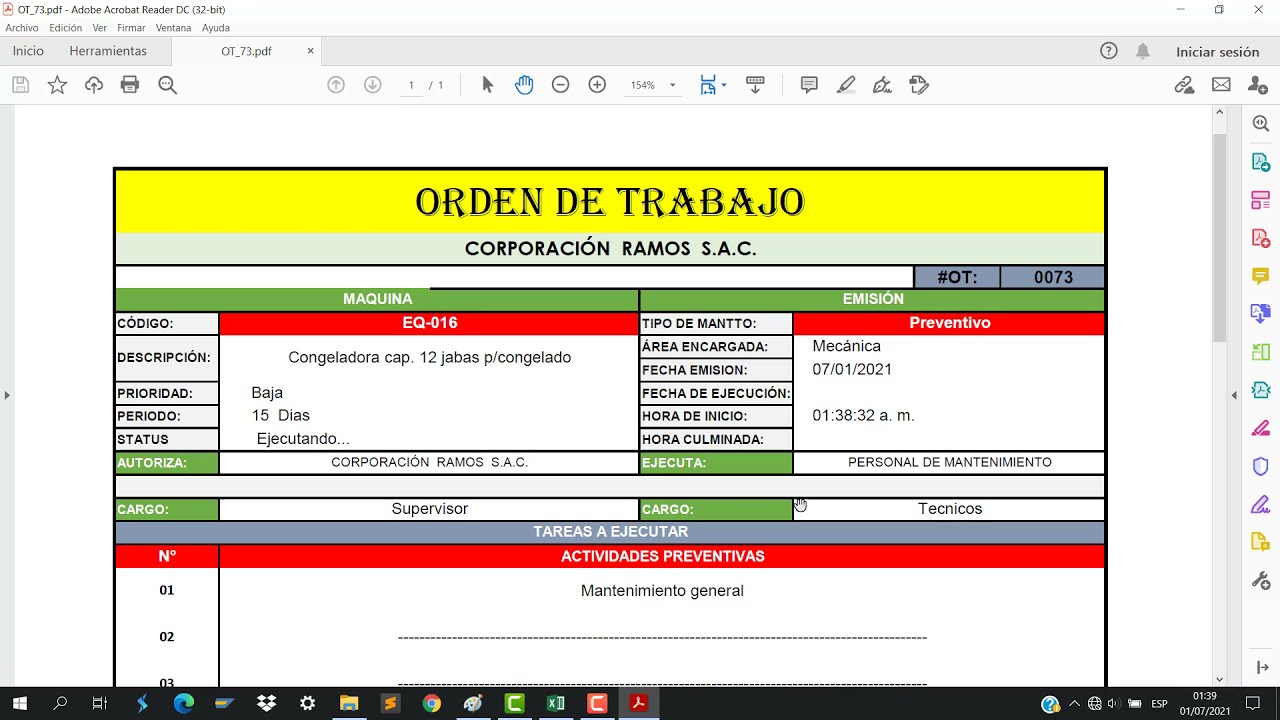This screenshot has width=1280, height=720.
Task: Select the highlight text pen tool
Action: (x=846, y=85)
